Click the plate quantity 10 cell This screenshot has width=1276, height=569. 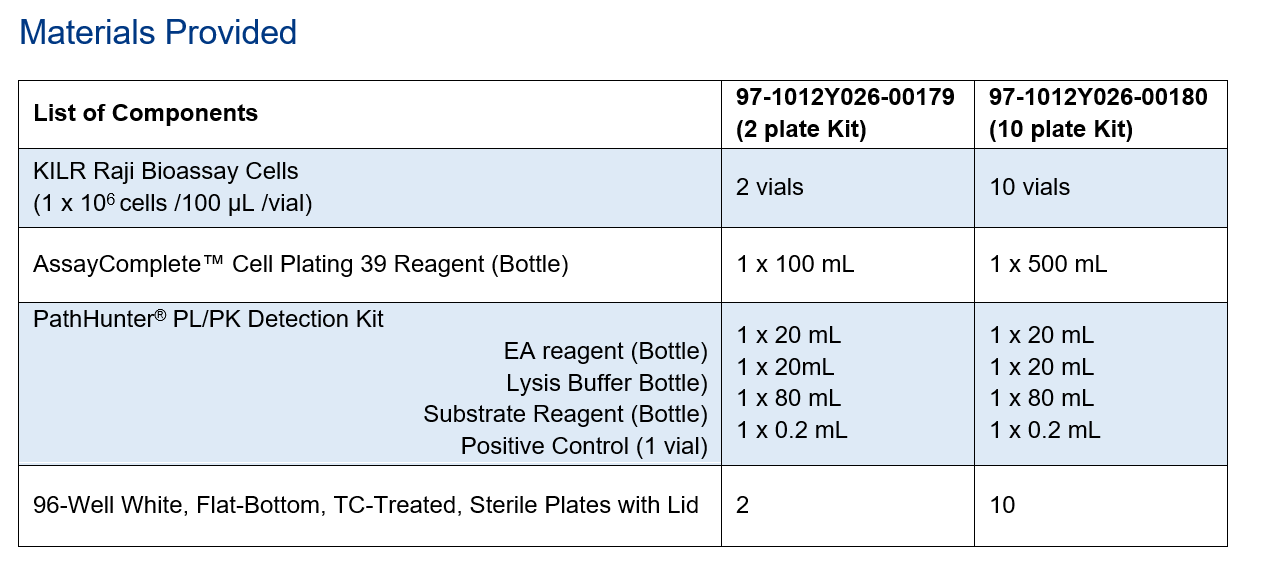point(1002,506)
